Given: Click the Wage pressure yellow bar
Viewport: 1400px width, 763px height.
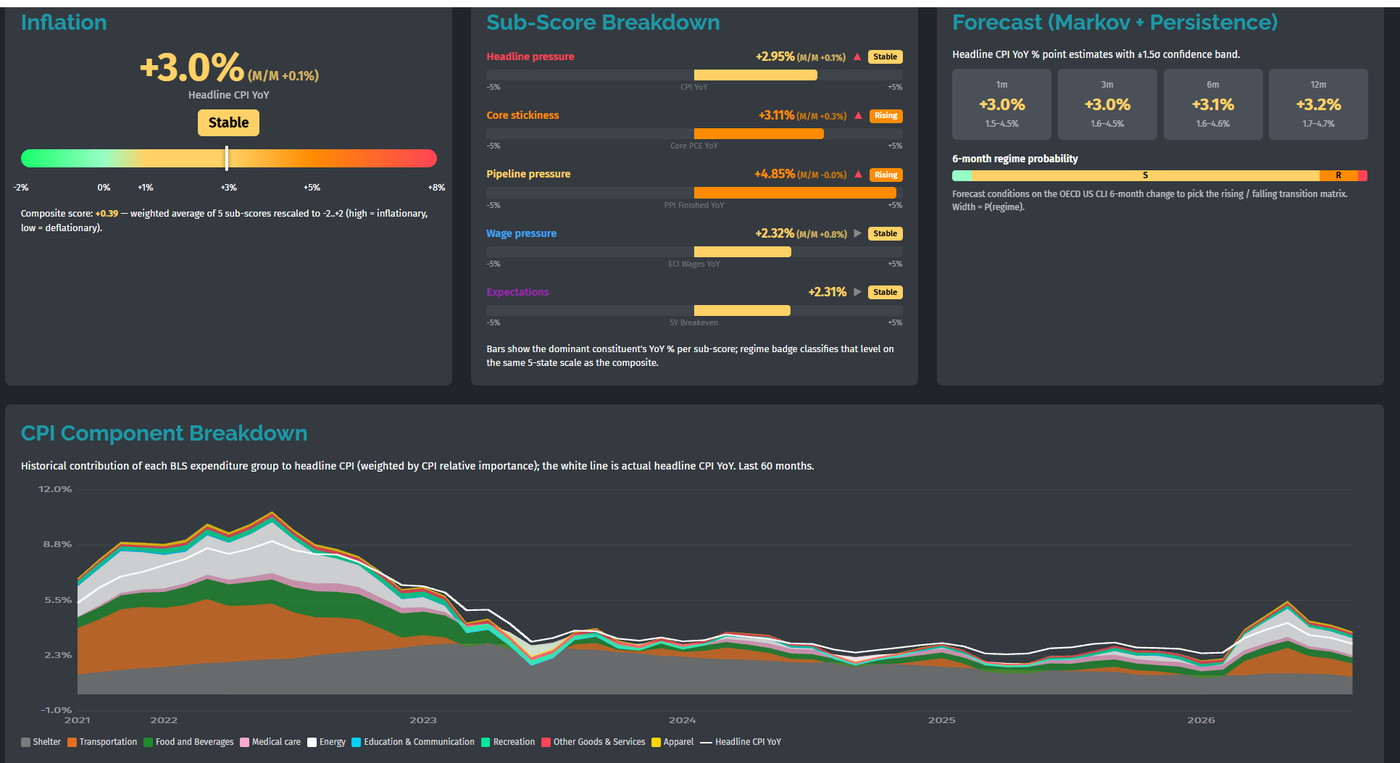Looking at the screenshot, I should pos(742,252).
